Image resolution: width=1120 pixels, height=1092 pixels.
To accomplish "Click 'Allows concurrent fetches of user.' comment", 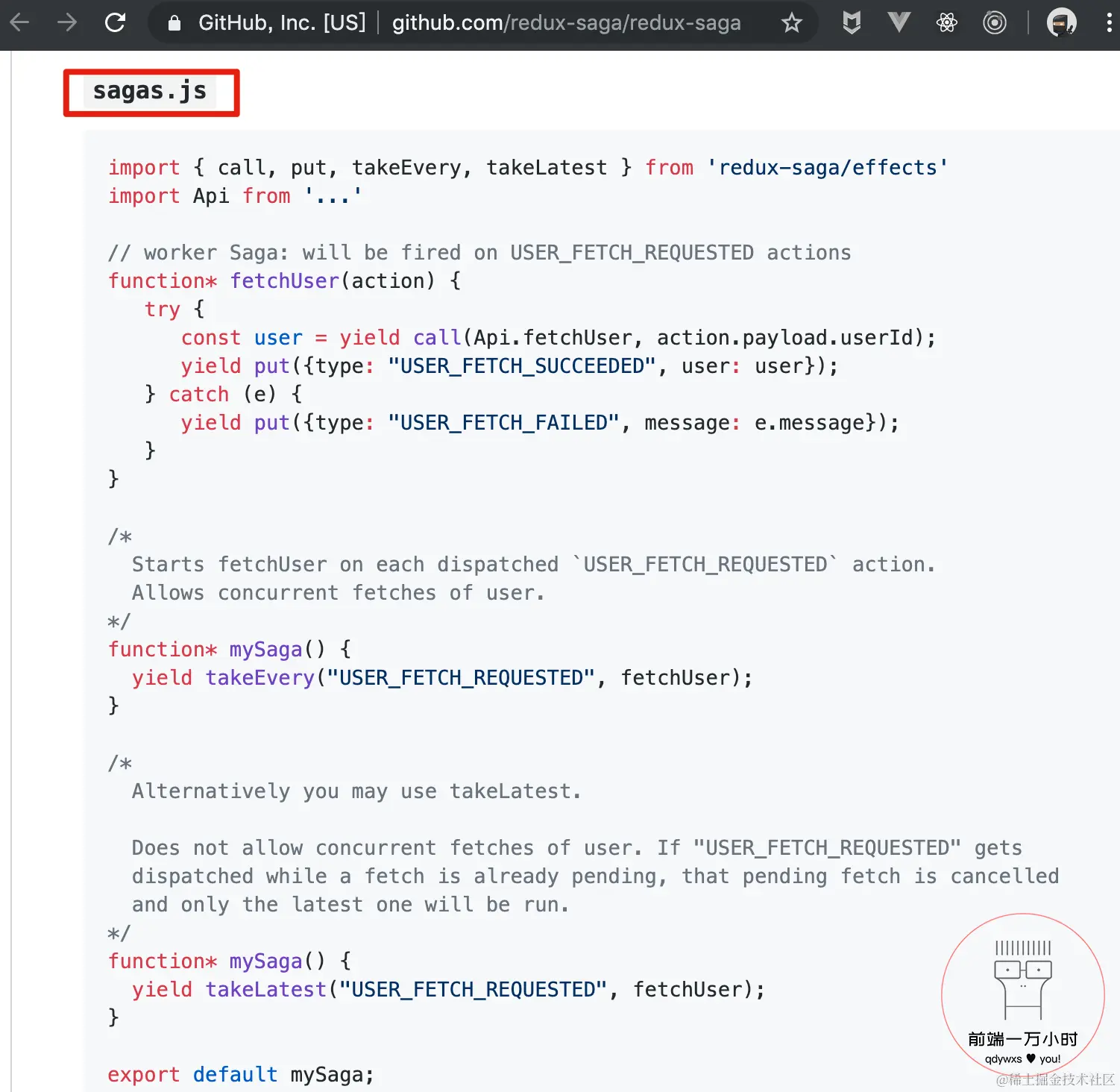I will (339, 593).
